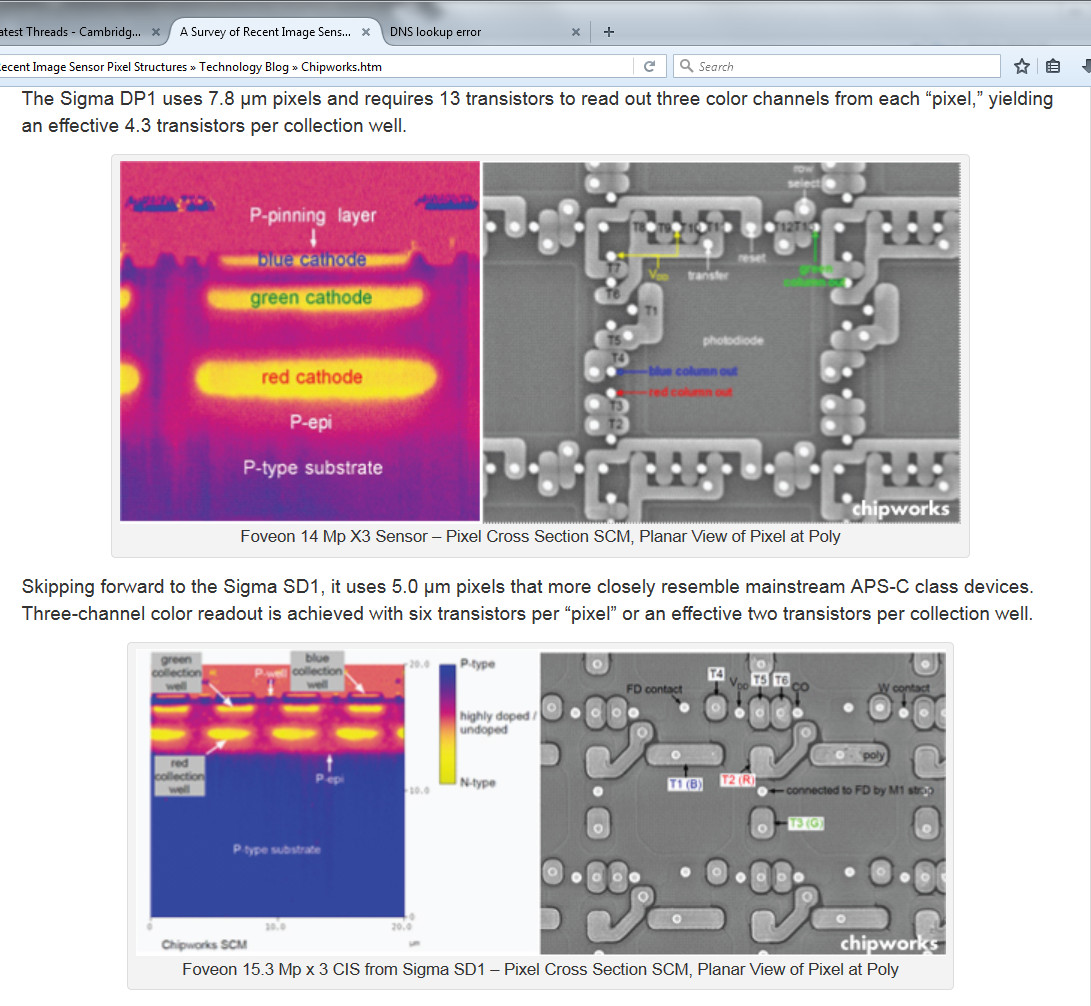The width and height of the screenshot is (1091, 1006).
Task: Click the address bar showing Chipworks.htm
Action: 315,67
